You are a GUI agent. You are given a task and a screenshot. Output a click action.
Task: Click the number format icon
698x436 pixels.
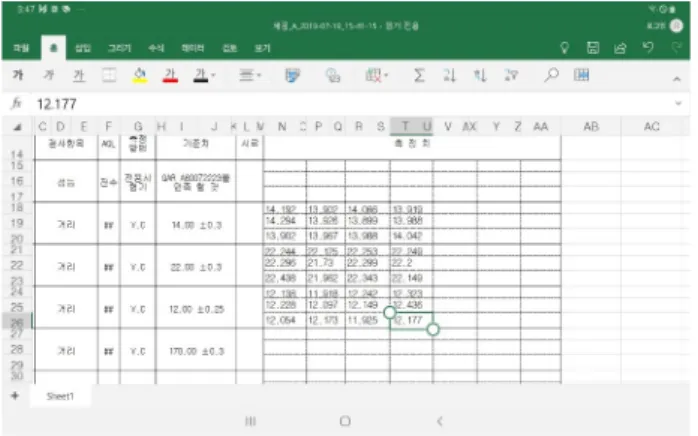(333, 75)
